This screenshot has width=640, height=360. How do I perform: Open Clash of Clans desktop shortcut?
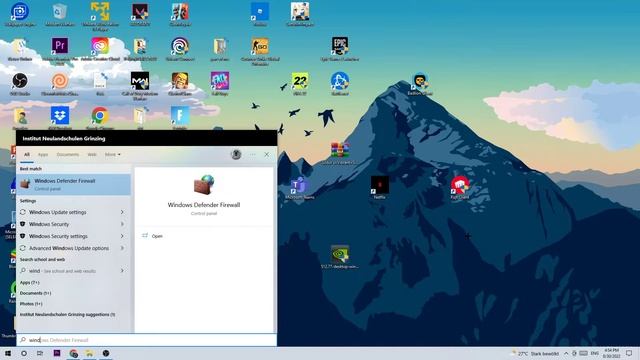click(180, 84)
